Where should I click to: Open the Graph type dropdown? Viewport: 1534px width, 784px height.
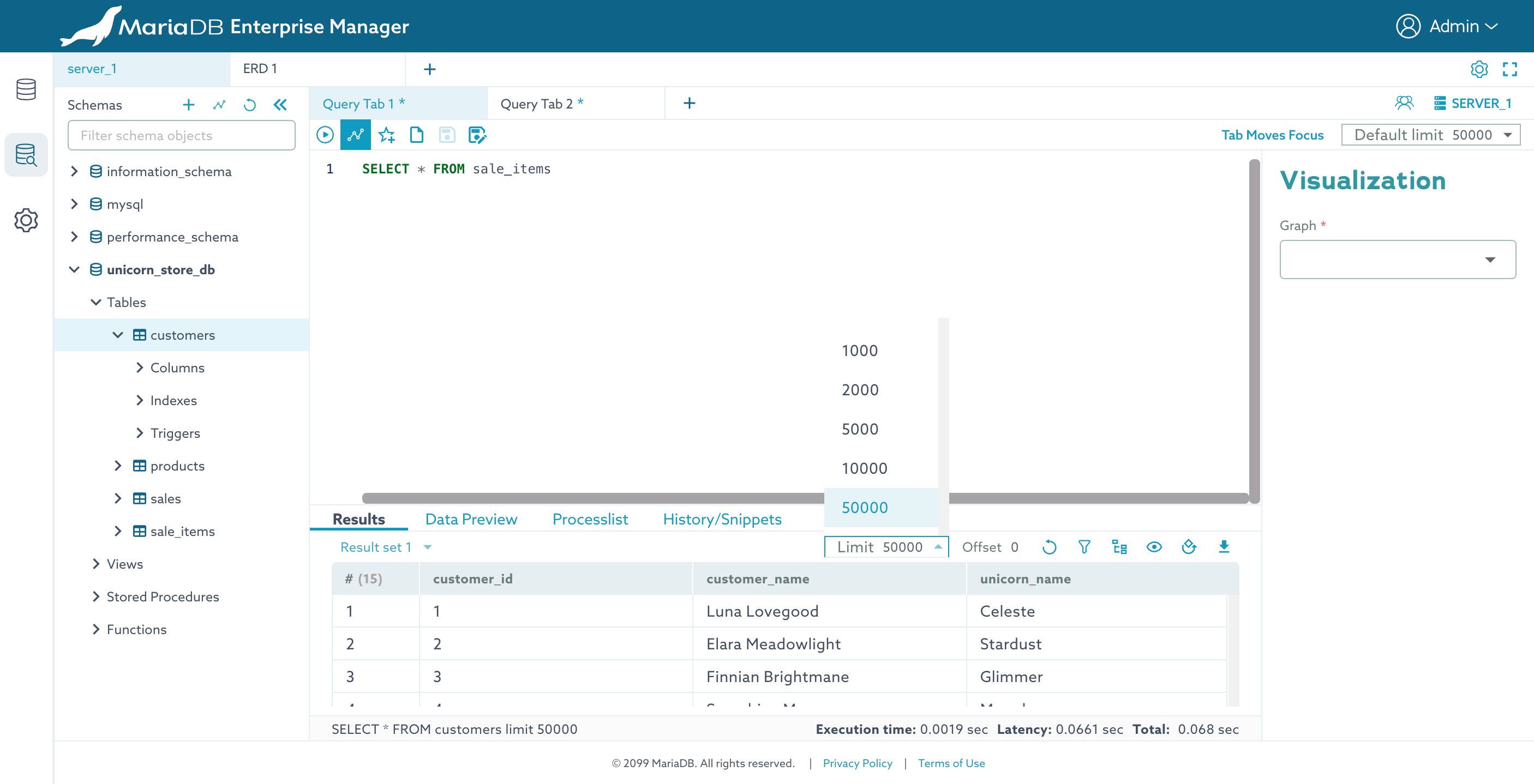[1397, 260]
